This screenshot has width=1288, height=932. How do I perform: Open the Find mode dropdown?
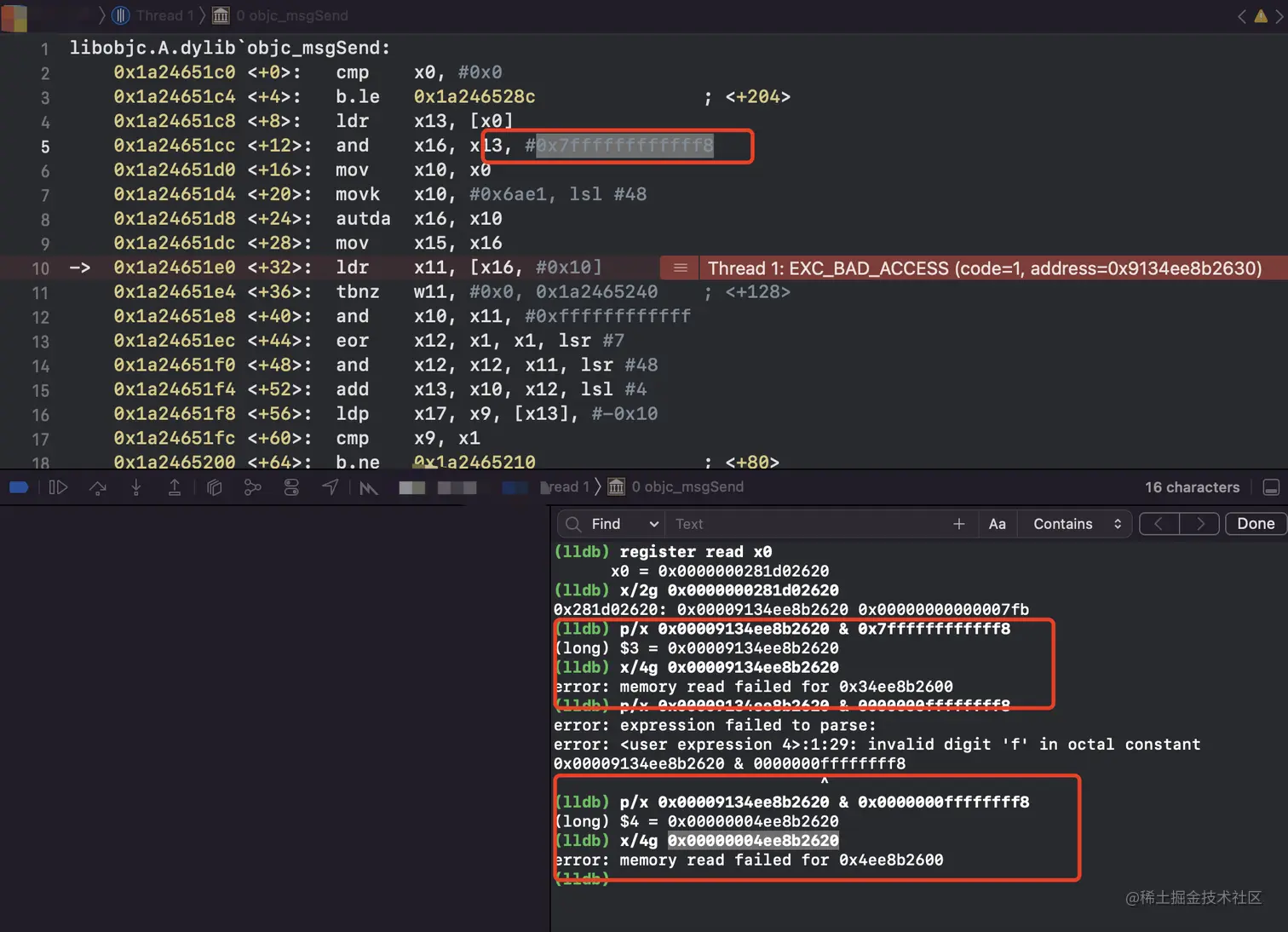point(624,524)
